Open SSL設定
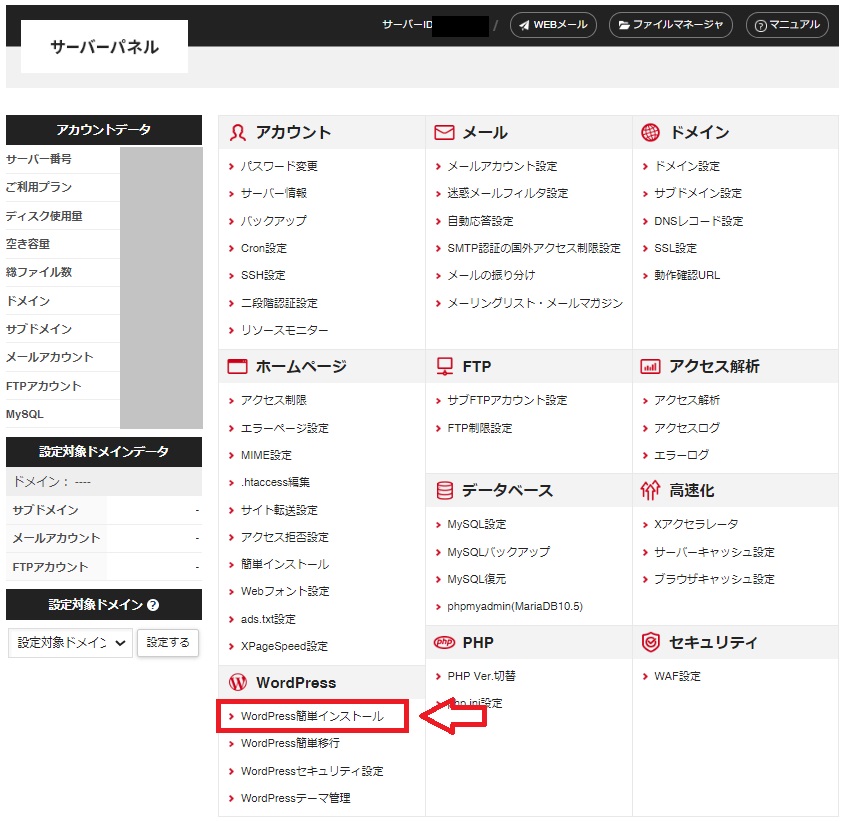The width and height of the screenshot is (845, 822). tap(676, 248)
